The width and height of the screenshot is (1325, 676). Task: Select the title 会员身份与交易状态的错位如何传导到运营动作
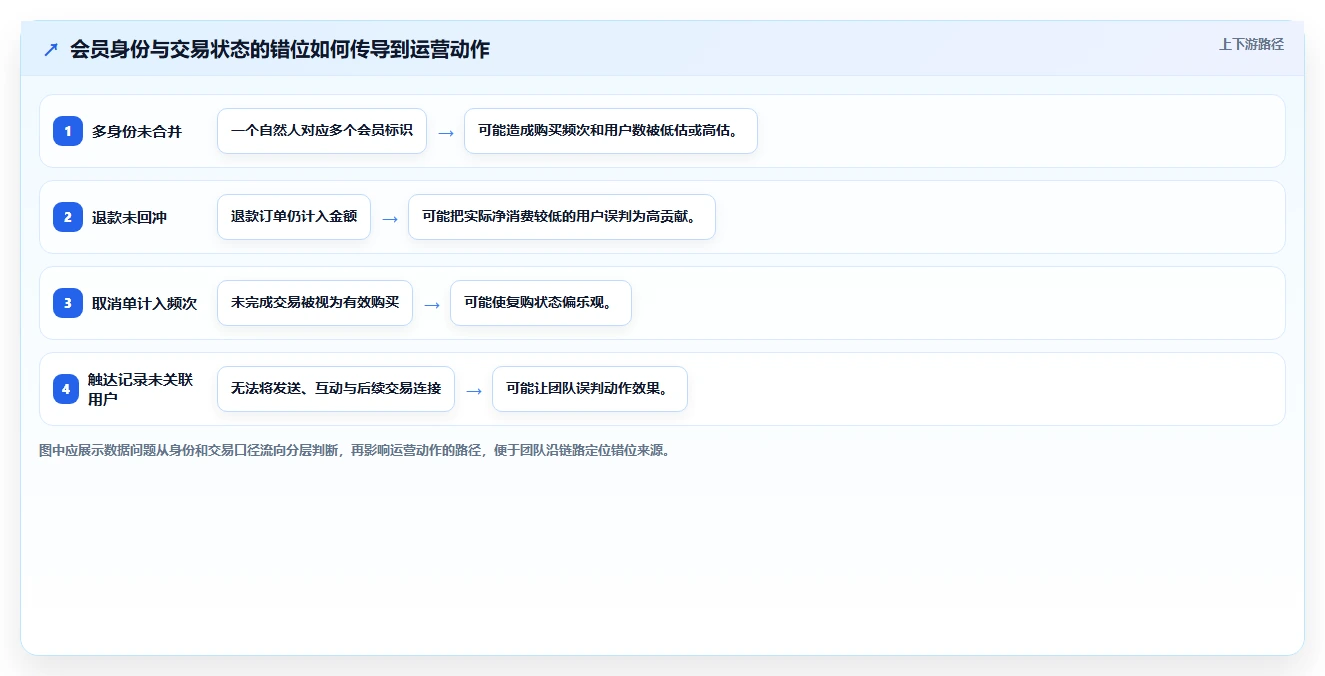[x=280, y=49]
